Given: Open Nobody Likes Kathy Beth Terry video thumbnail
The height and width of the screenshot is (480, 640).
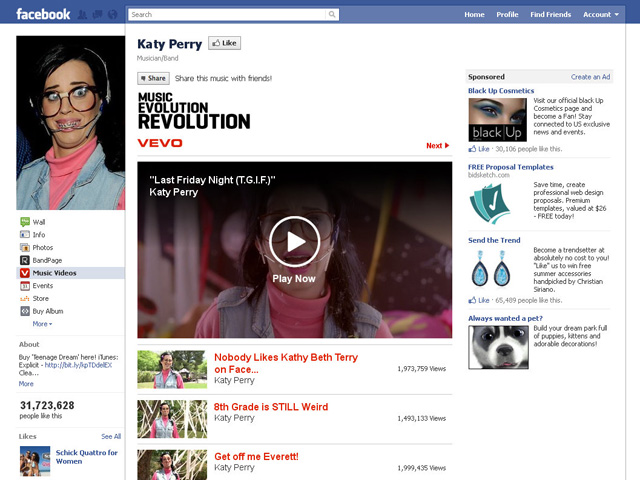Looking at the screenshot, I should click(x=172, y=369).
